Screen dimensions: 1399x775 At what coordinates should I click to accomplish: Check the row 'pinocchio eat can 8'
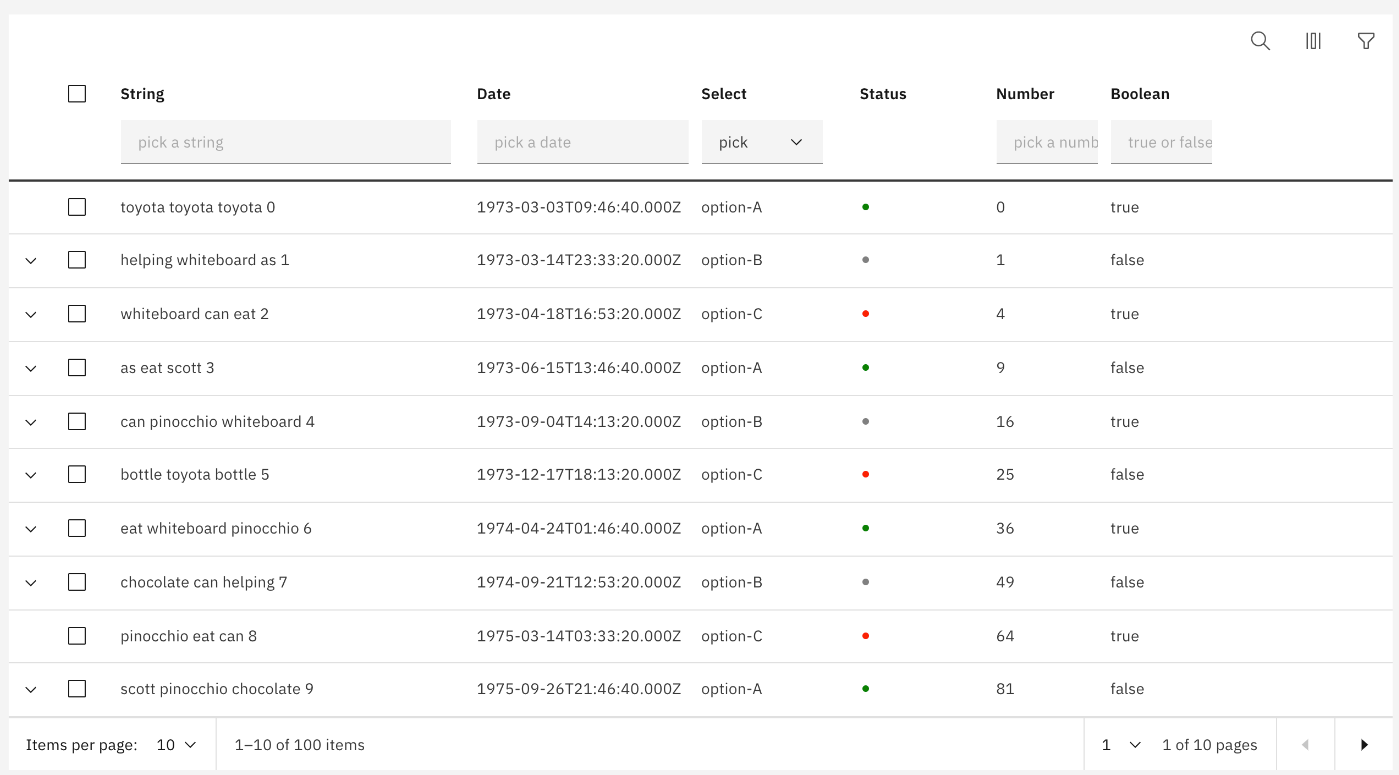(77, 635)
